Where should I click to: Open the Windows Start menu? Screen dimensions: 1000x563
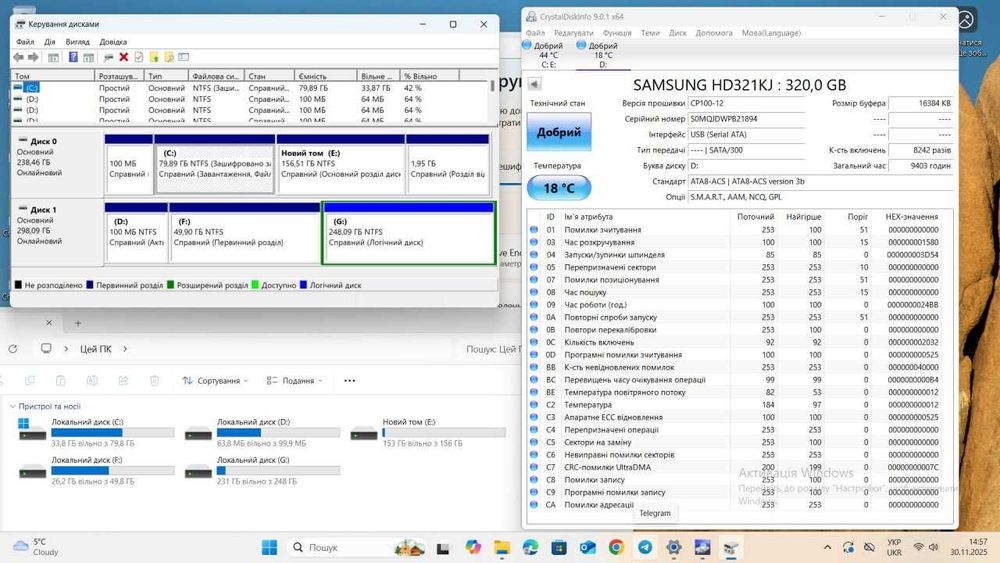point(269,547)
